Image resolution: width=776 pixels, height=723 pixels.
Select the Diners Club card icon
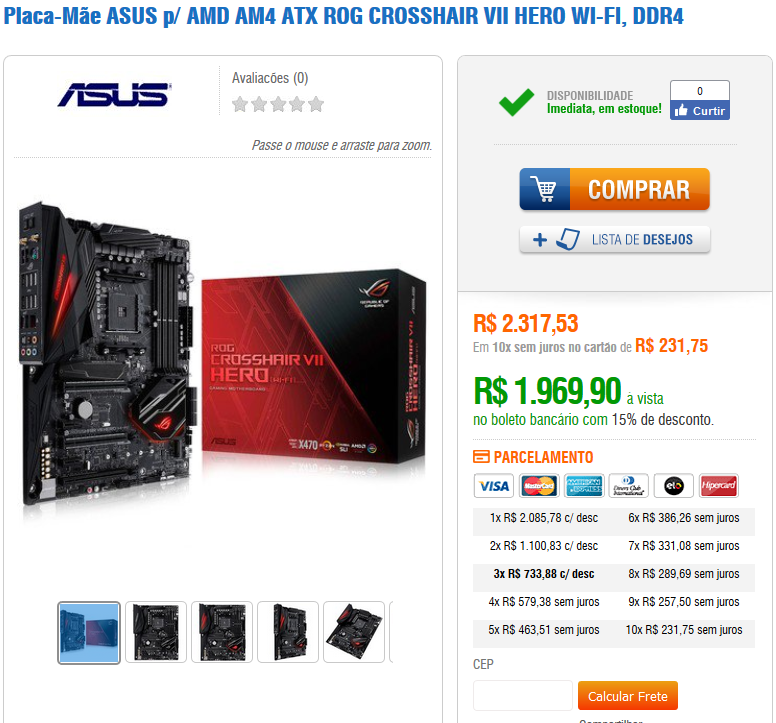coord(629,486)
